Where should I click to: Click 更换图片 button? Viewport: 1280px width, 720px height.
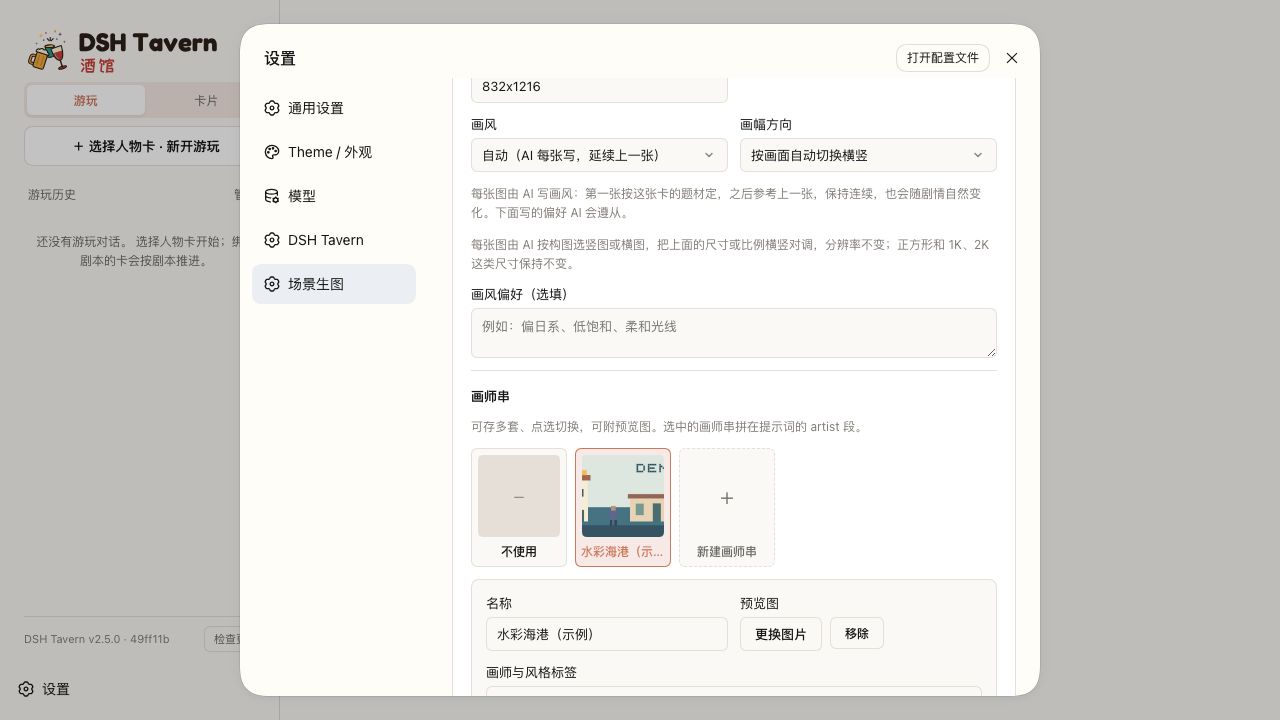point(781,634)
